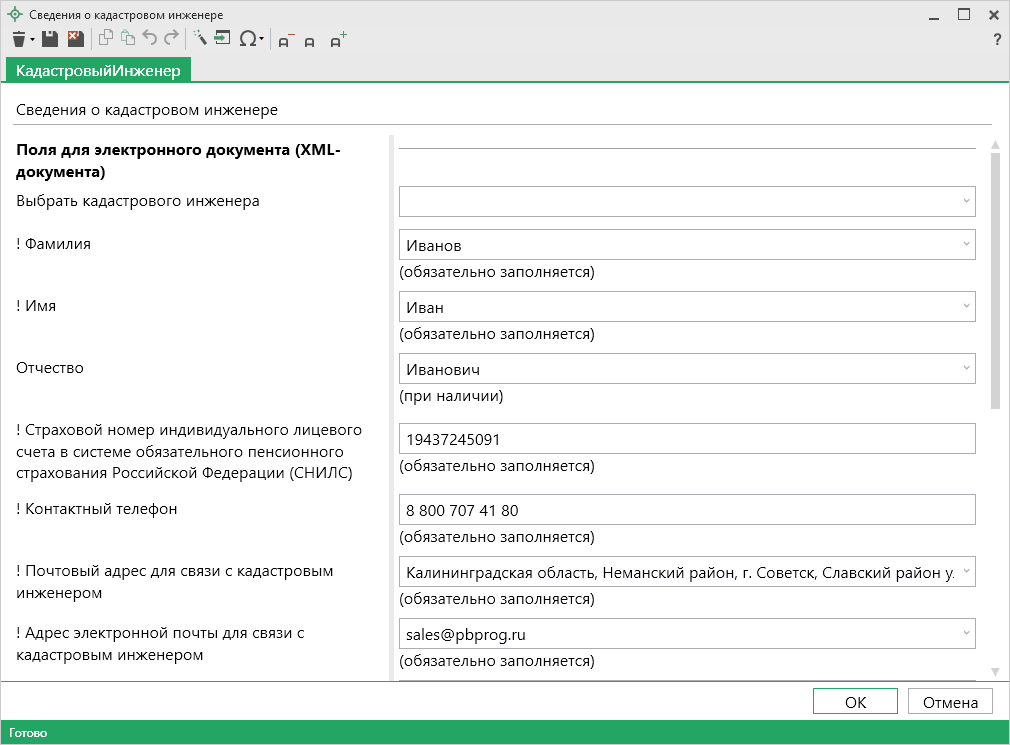Click the vertical scrollbar thumb
This screenshot has width=1010, height=745.
(994, 280)
